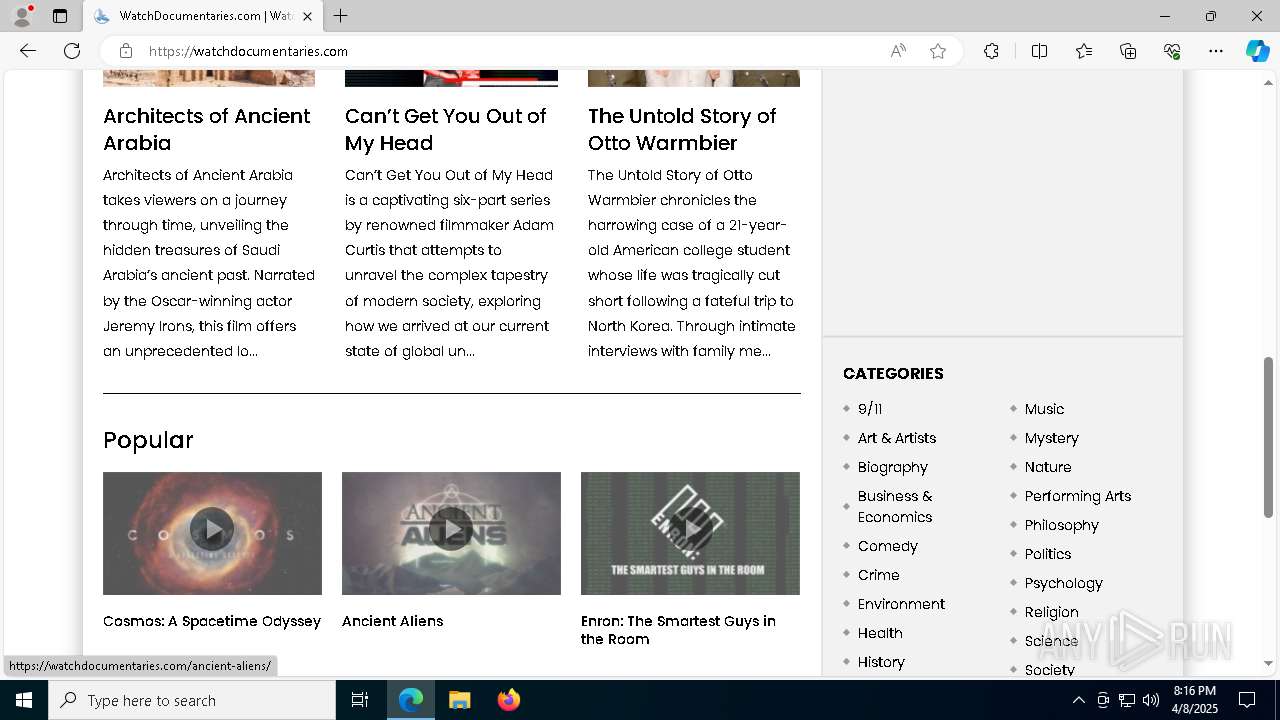Open Browser essentials
Viewport: 1280px width, 720px height.
(1172, 51)
